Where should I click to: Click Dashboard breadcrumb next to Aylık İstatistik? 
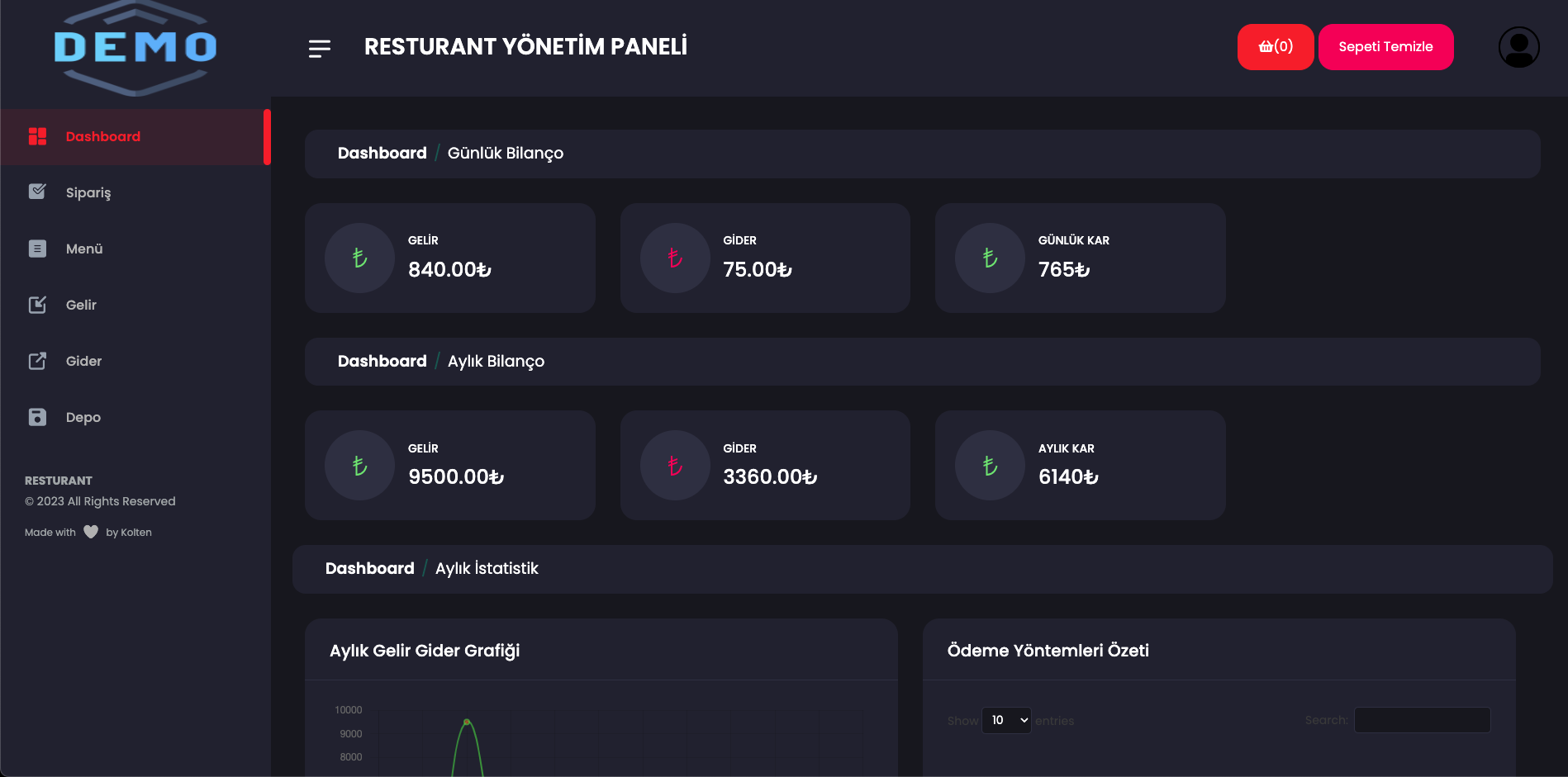click(370, 568)
